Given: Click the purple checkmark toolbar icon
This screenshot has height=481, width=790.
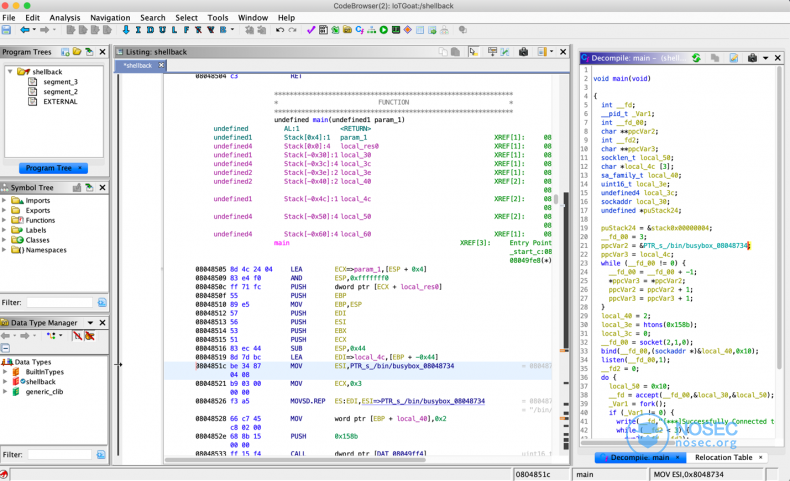Looking at the screenshot, I should [311, 30].
